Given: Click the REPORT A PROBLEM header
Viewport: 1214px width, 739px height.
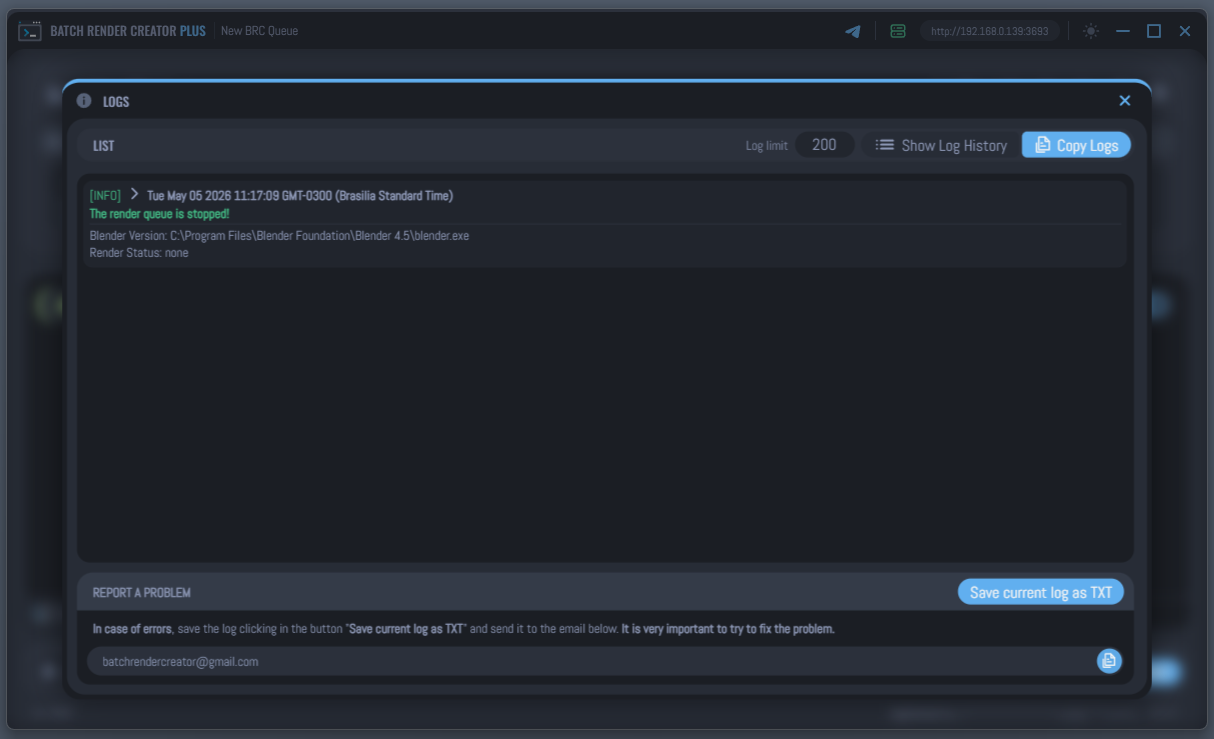Looking at the screenshot, I should point(142,593).
